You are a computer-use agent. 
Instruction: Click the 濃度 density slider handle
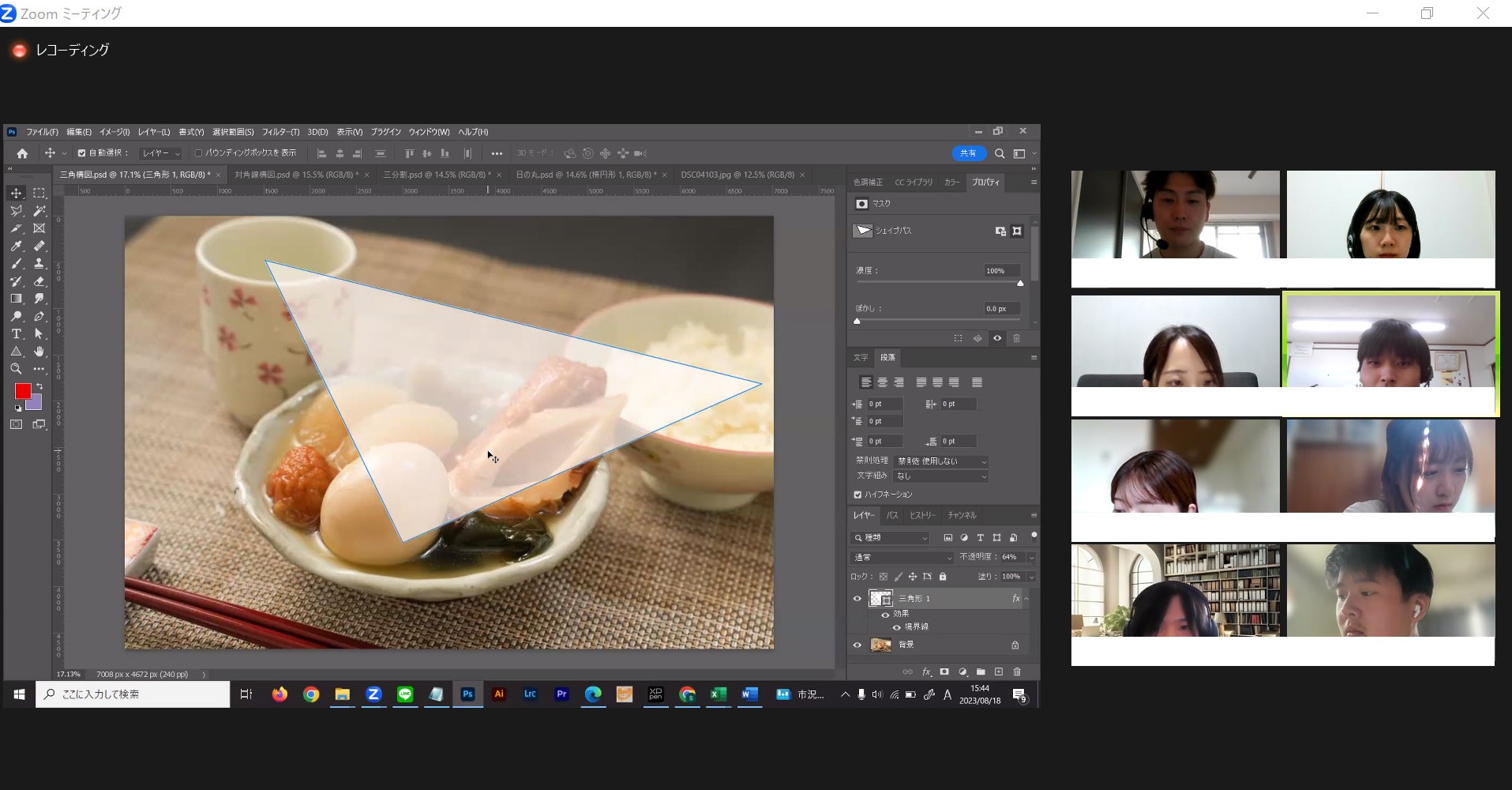click(x=1020, y=283)
